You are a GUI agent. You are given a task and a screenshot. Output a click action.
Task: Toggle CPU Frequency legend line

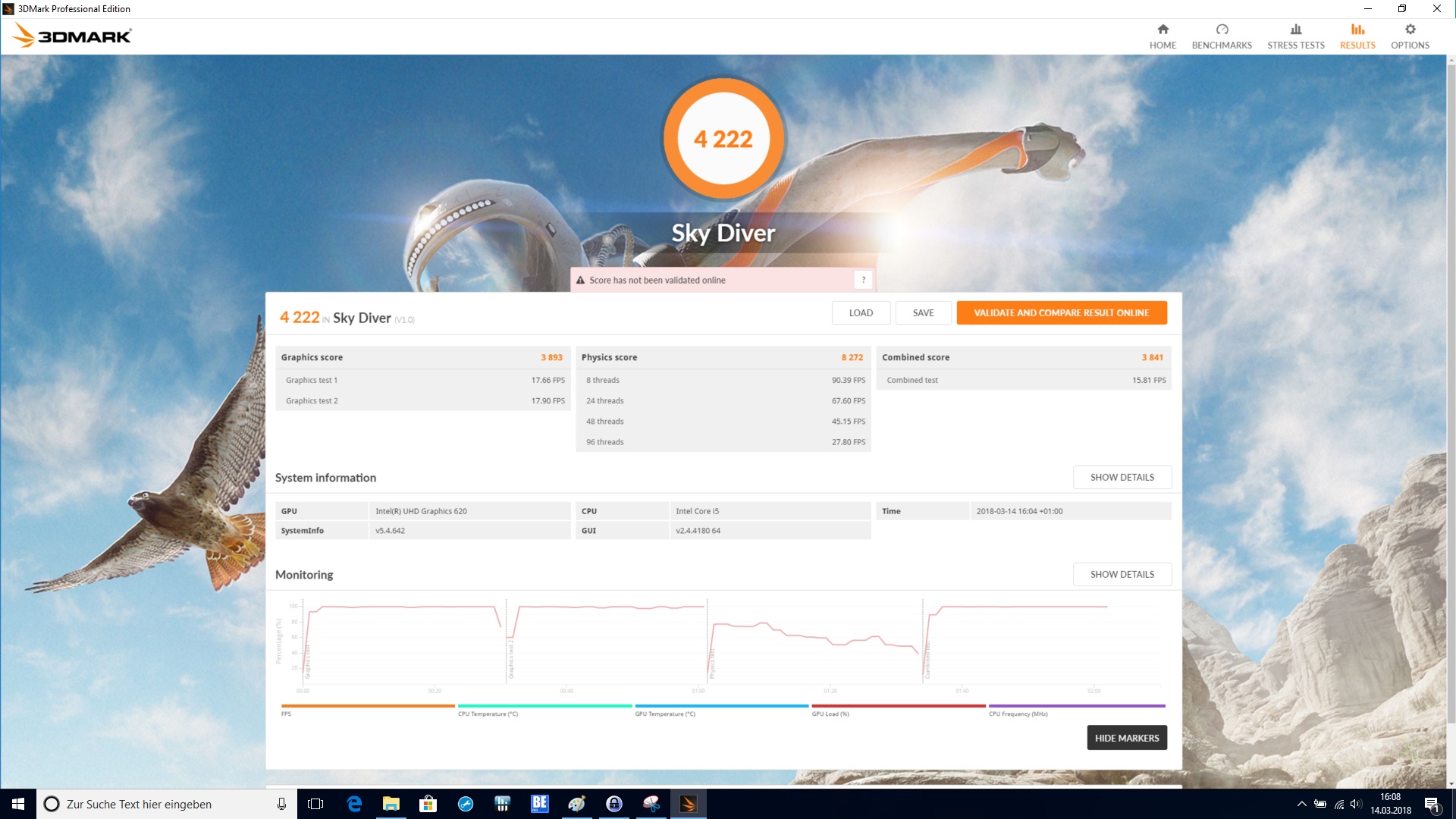click(x=1076, y=707)
